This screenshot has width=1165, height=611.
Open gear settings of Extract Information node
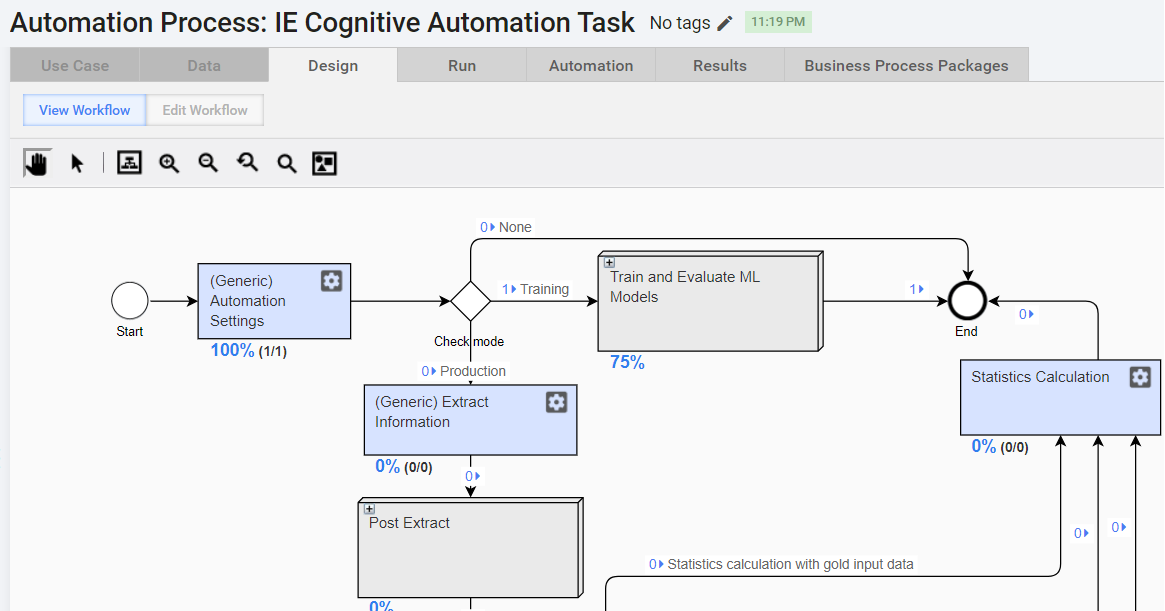(x=556, y=402)
